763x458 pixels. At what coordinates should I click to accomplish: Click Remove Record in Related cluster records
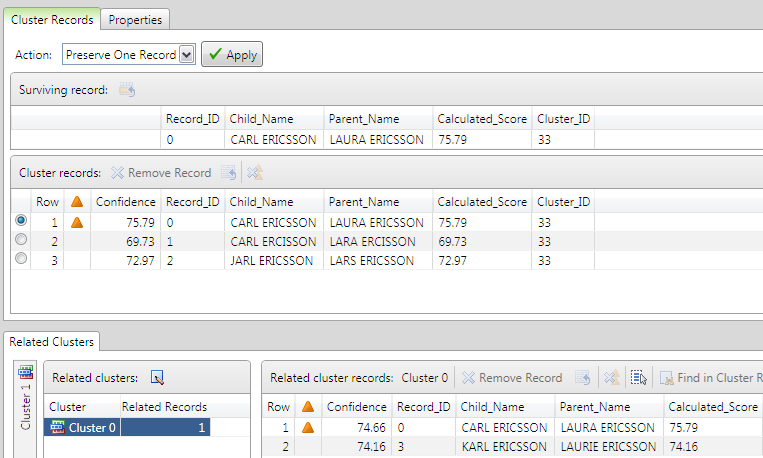pyautogui.click(x=511, y=378)
